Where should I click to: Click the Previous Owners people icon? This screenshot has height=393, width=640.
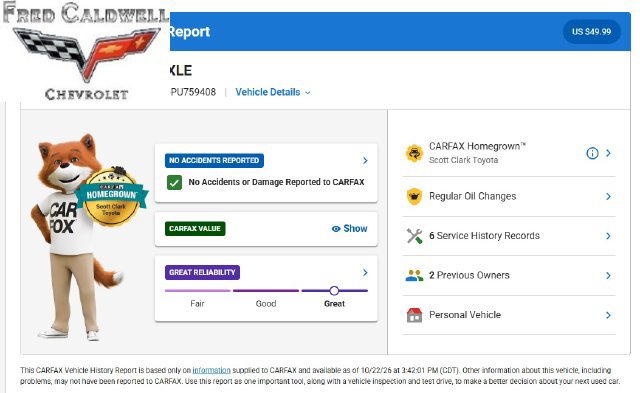coord(414,275)
